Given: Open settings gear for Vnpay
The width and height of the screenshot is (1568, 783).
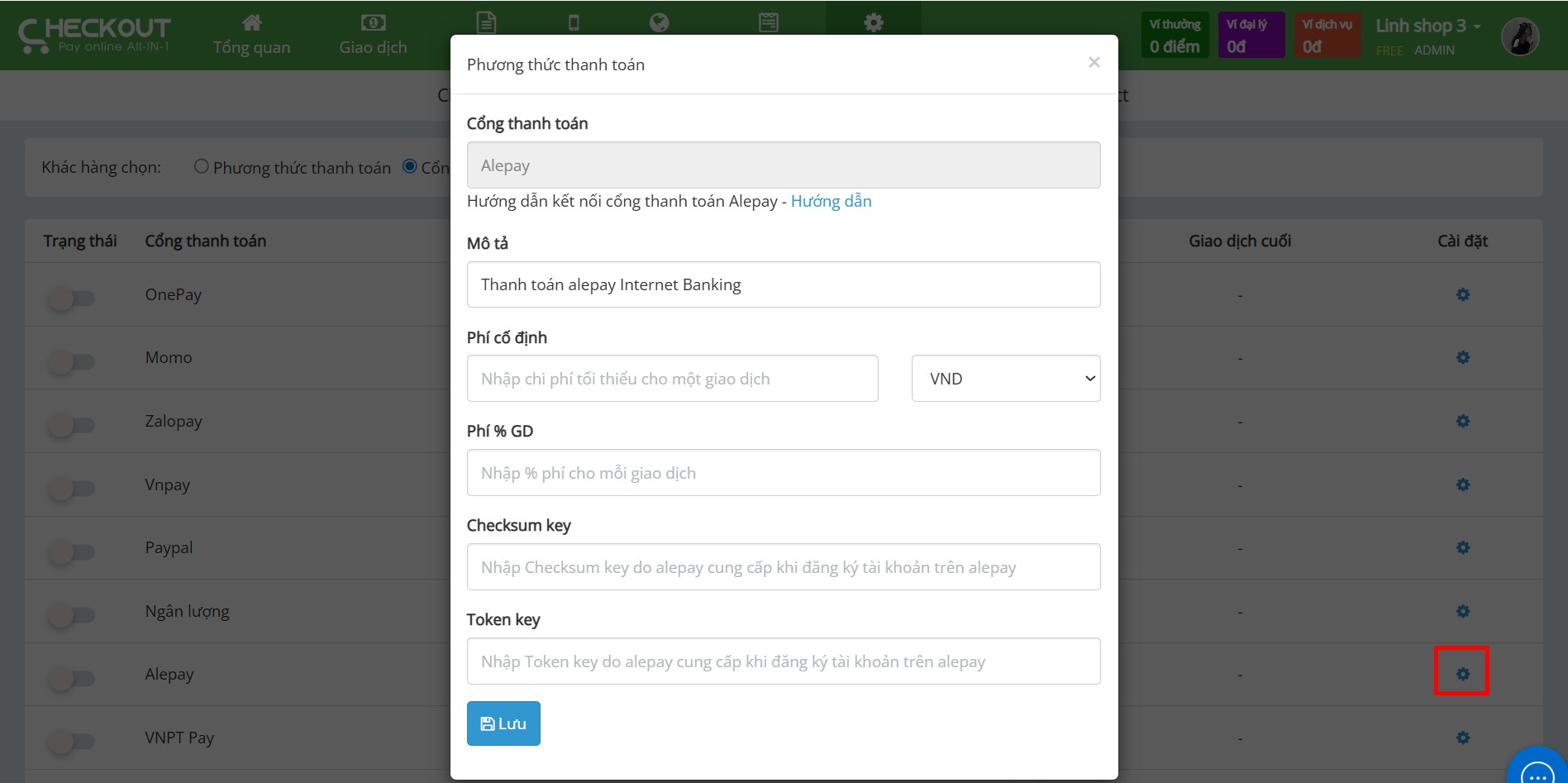Looking at the screenshot, I should [x=1462, y=485].
